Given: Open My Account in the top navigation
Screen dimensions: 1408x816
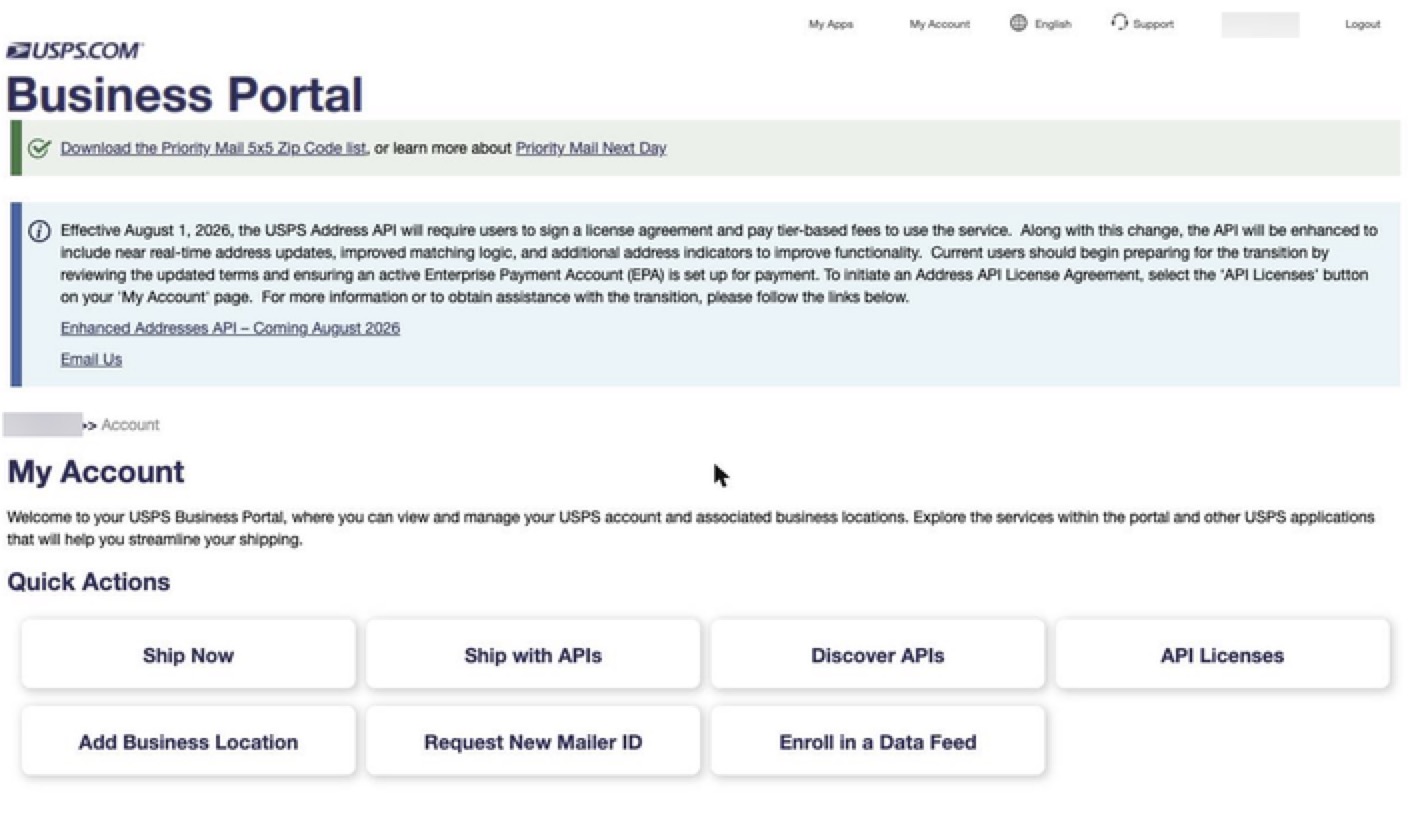Looking at the screenshot, I should [939, 24].
